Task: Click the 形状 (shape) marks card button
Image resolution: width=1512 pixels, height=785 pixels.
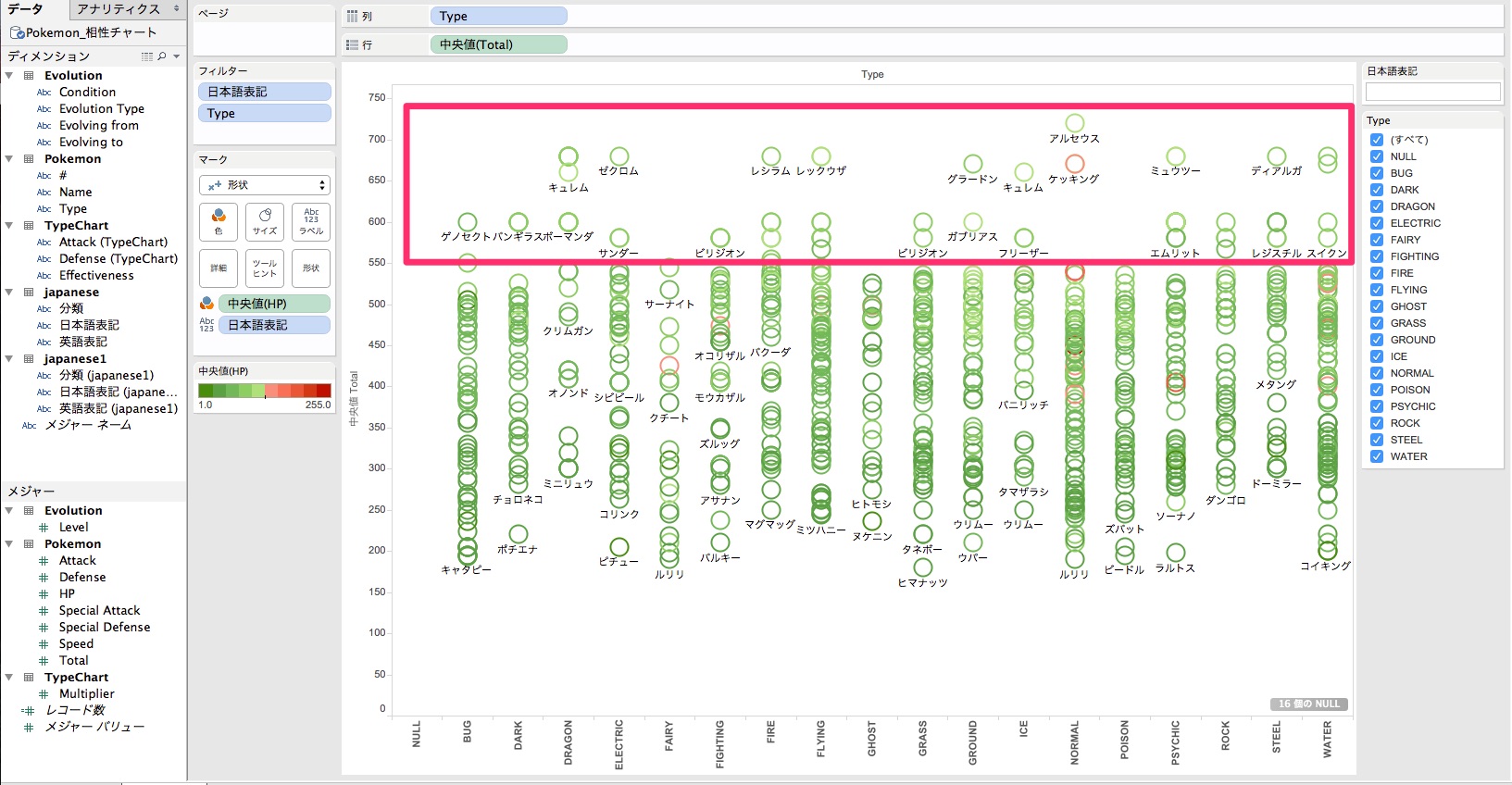Action: [311, 268]
